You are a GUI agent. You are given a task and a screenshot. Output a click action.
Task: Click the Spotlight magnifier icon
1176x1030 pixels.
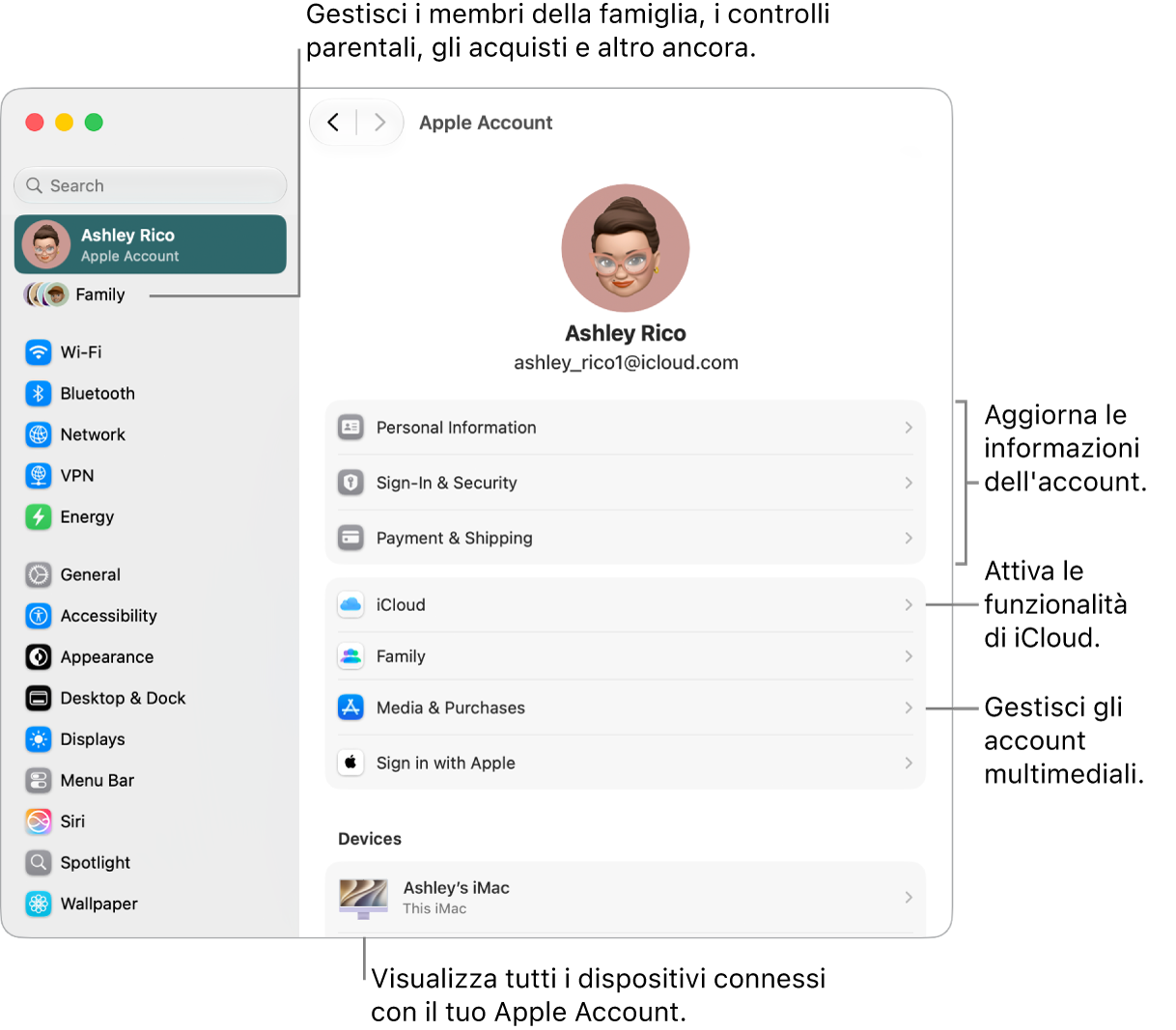pos(39,862)
